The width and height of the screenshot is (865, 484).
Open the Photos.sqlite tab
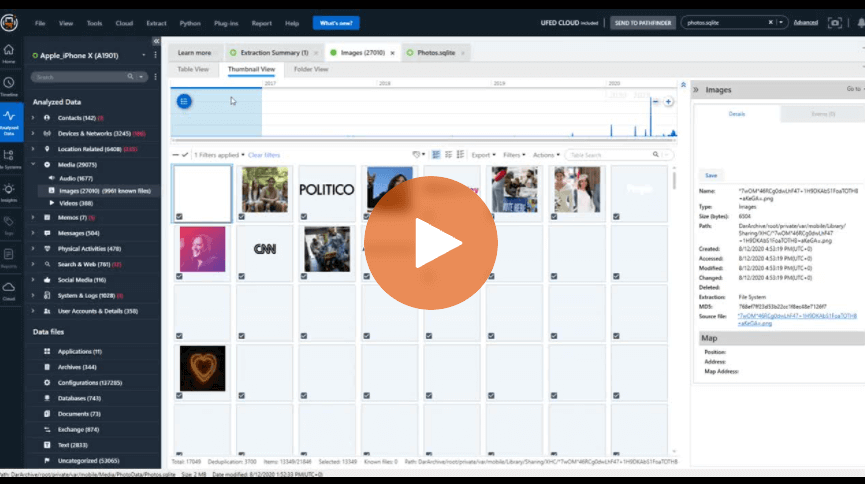click(436, 53)
